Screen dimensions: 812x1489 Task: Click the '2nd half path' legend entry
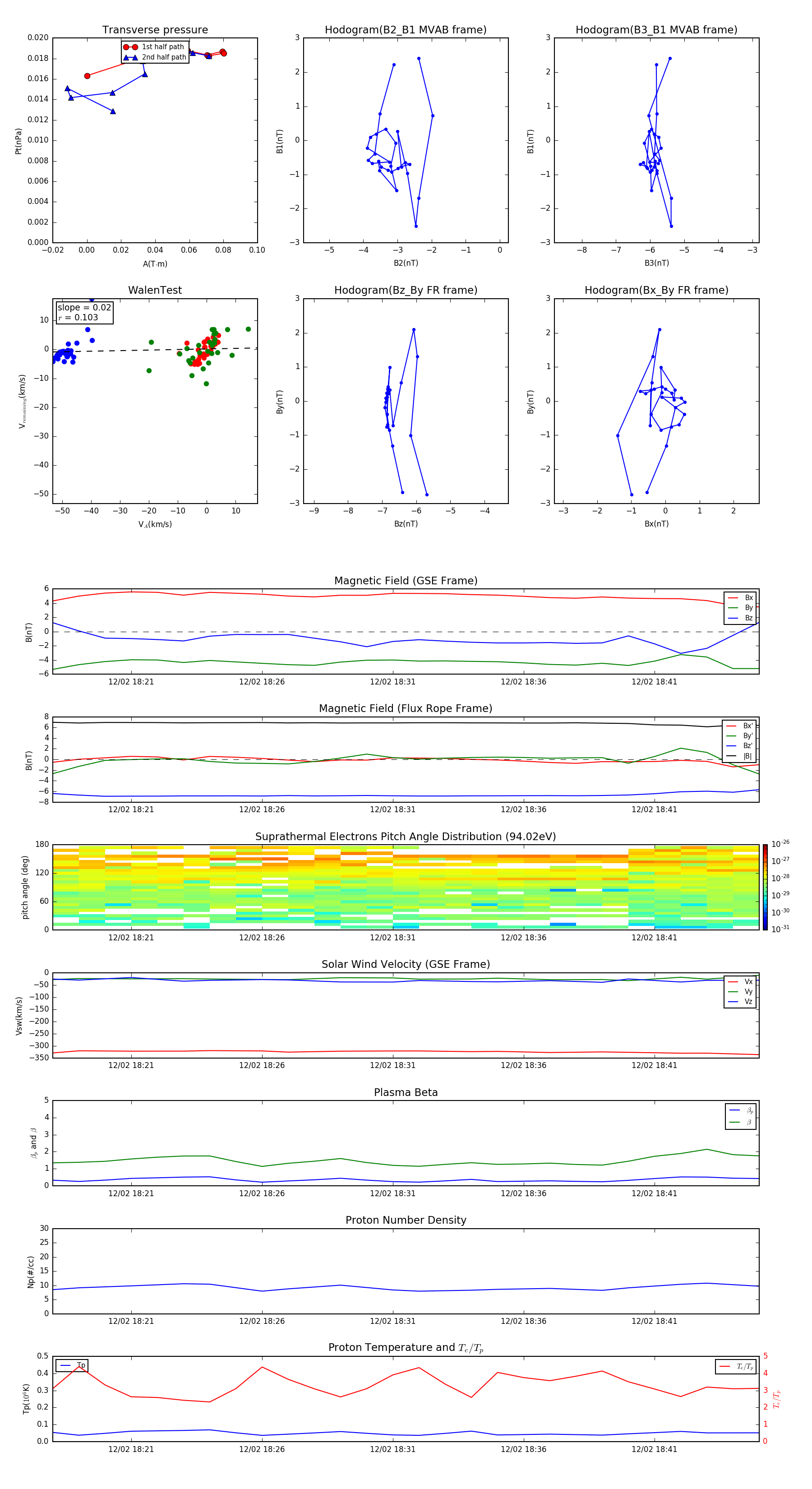(155, 57)
